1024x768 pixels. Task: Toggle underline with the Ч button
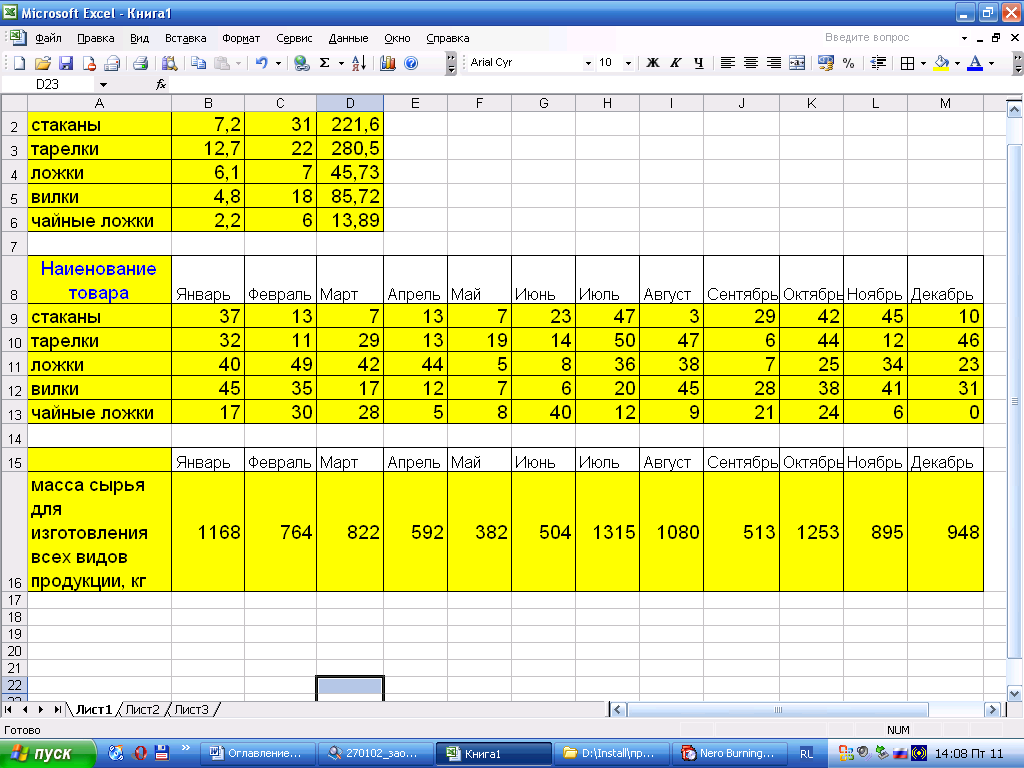699,63
